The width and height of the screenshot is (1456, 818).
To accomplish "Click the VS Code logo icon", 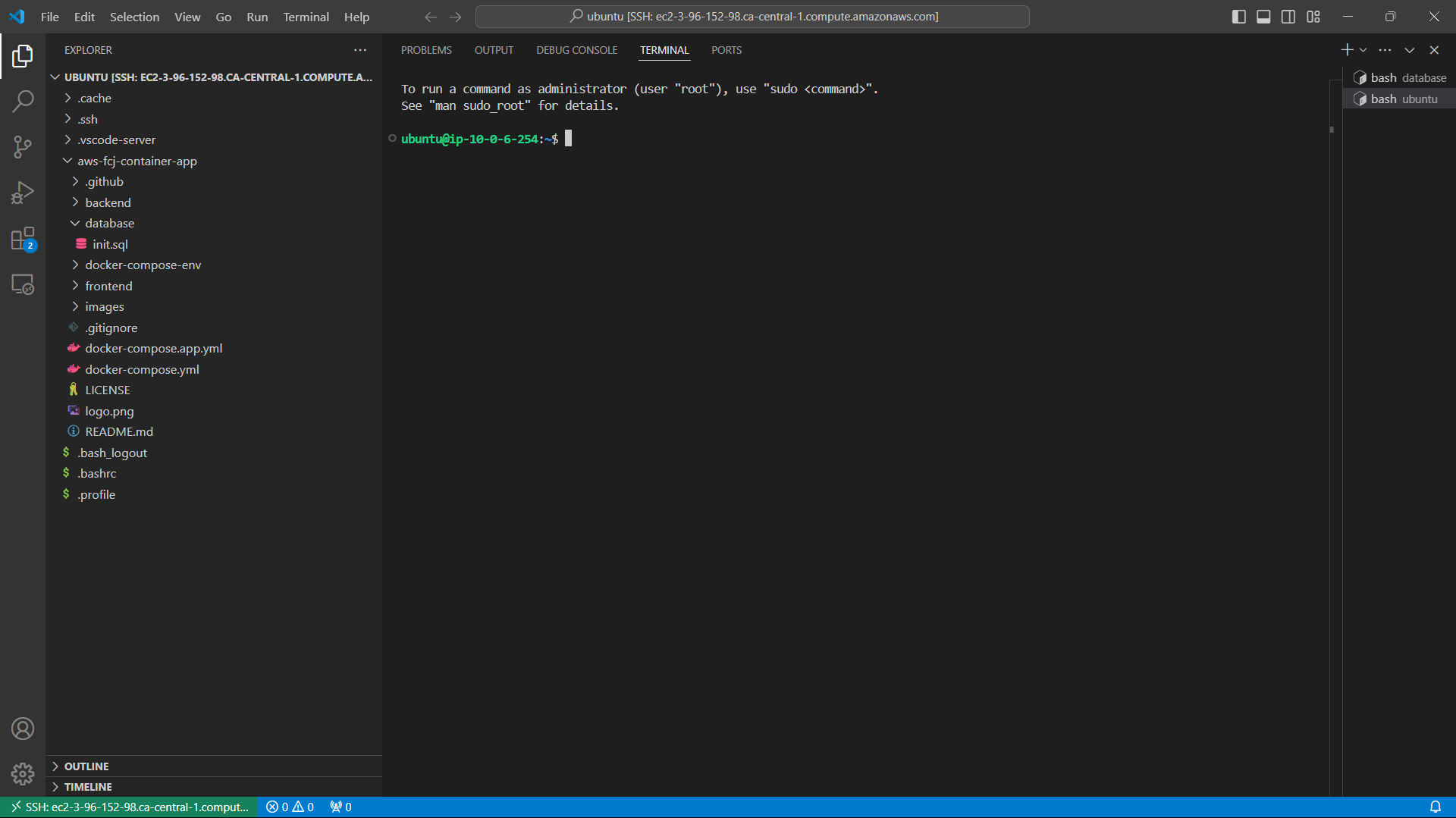I will pyautogui.click(x=17, y=17).
